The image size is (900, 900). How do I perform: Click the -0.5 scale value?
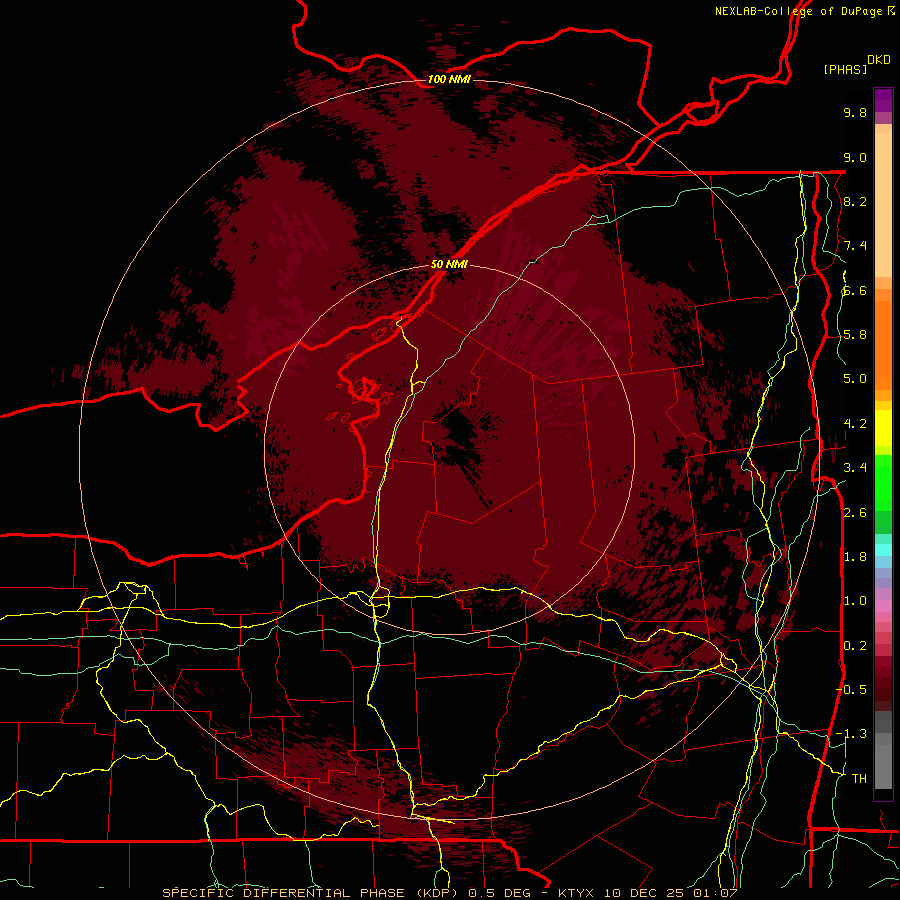[852, 690]
